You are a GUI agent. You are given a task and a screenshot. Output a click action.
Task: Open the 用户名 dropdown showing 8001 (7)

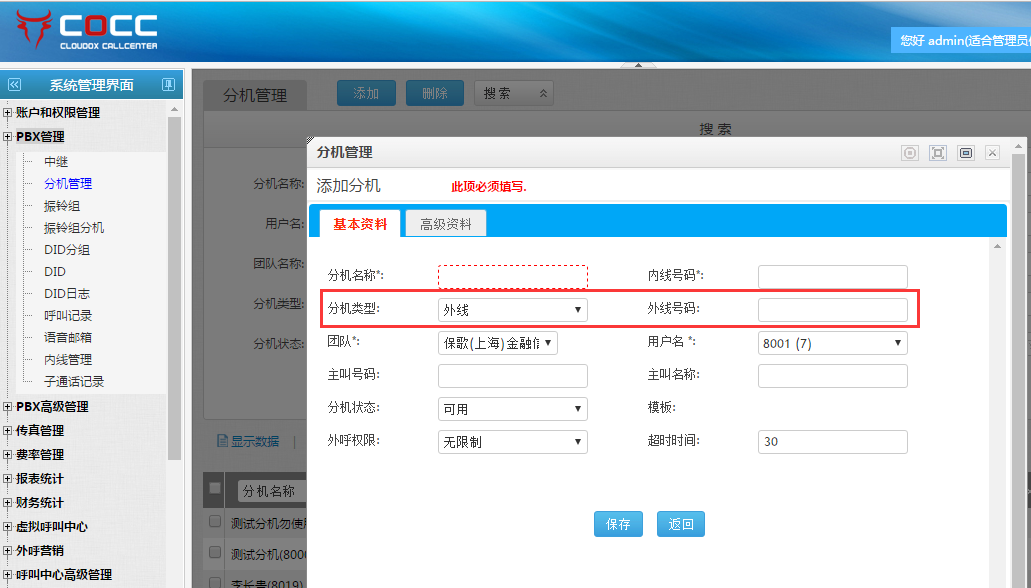(832, 343)
